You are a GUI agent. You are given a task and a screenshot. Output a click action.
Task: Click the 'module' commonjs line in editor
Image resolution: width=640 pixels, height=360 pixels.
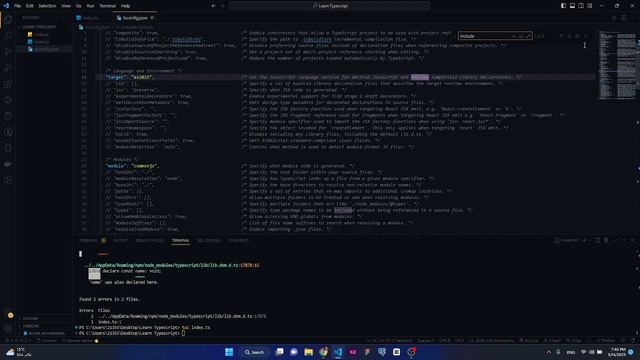pyautogui.click(x=132, y=166)
